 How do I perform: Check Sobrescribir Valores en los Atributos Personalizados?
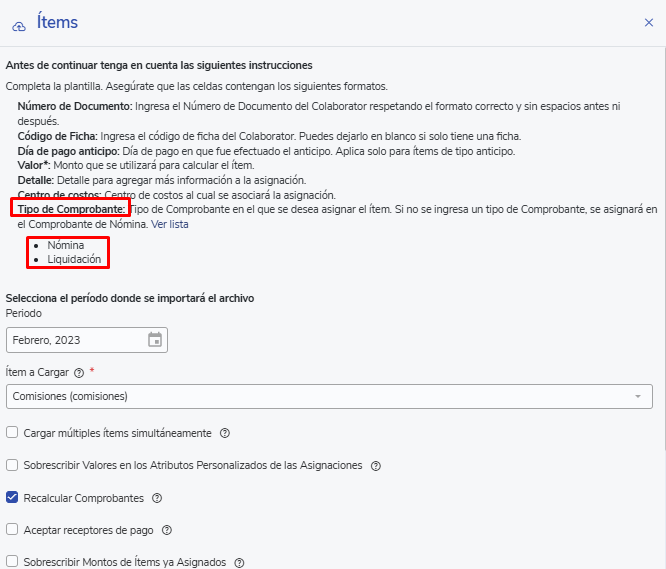pos(12,465)
